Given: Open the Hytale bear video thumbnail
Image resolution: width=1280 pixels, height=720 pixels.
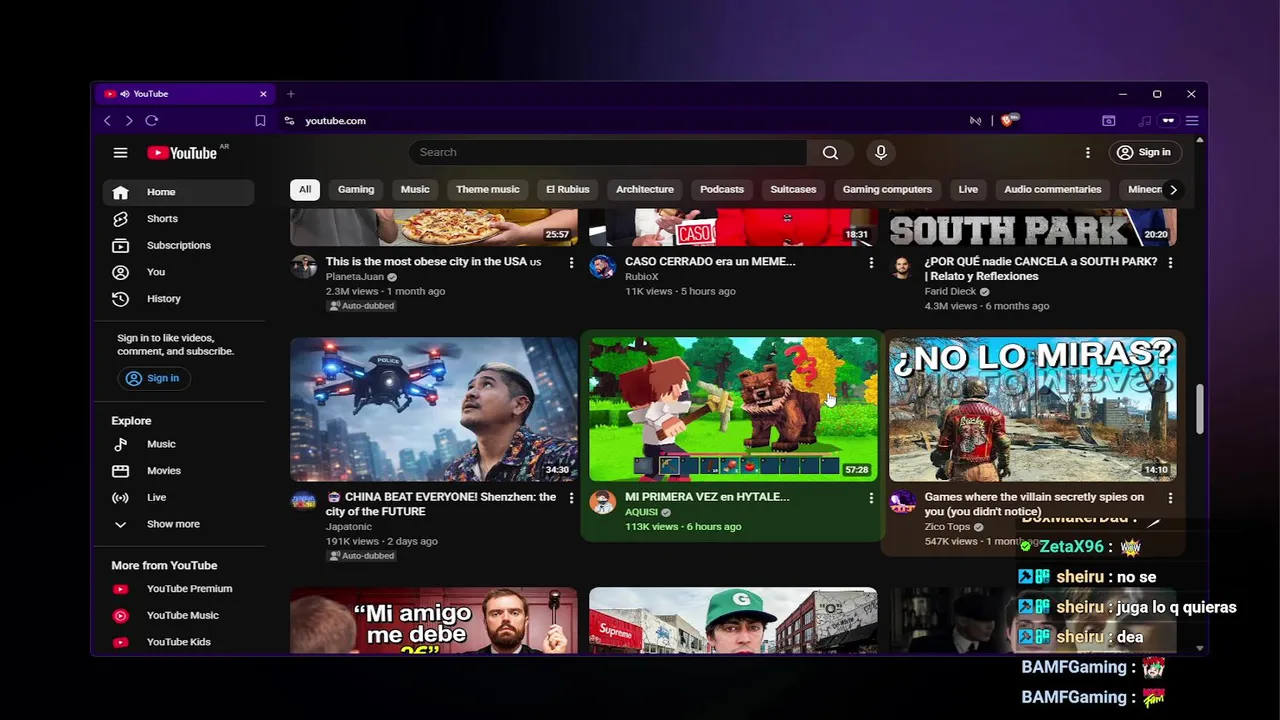Looking at the screenshot, I should (x=733, y=409).
